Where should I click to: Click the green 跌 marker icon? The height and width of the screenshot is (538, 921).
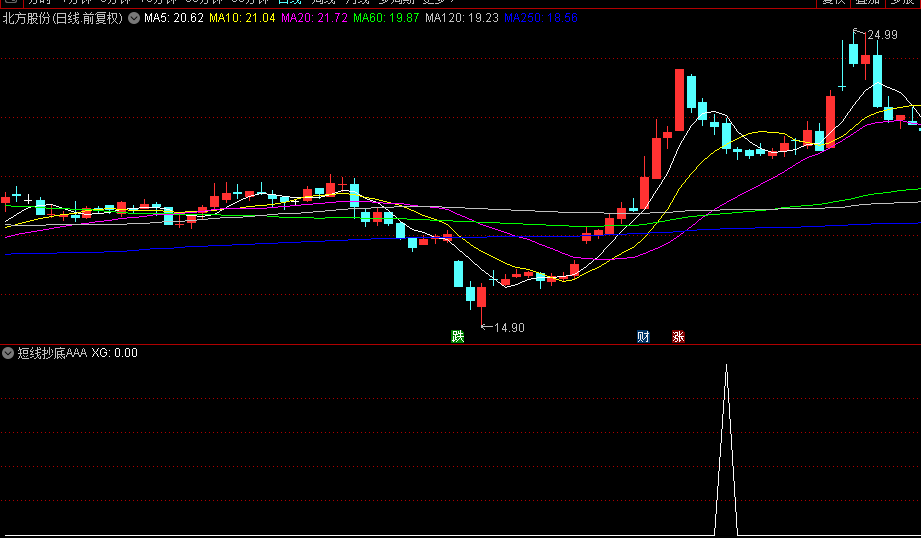458,337
